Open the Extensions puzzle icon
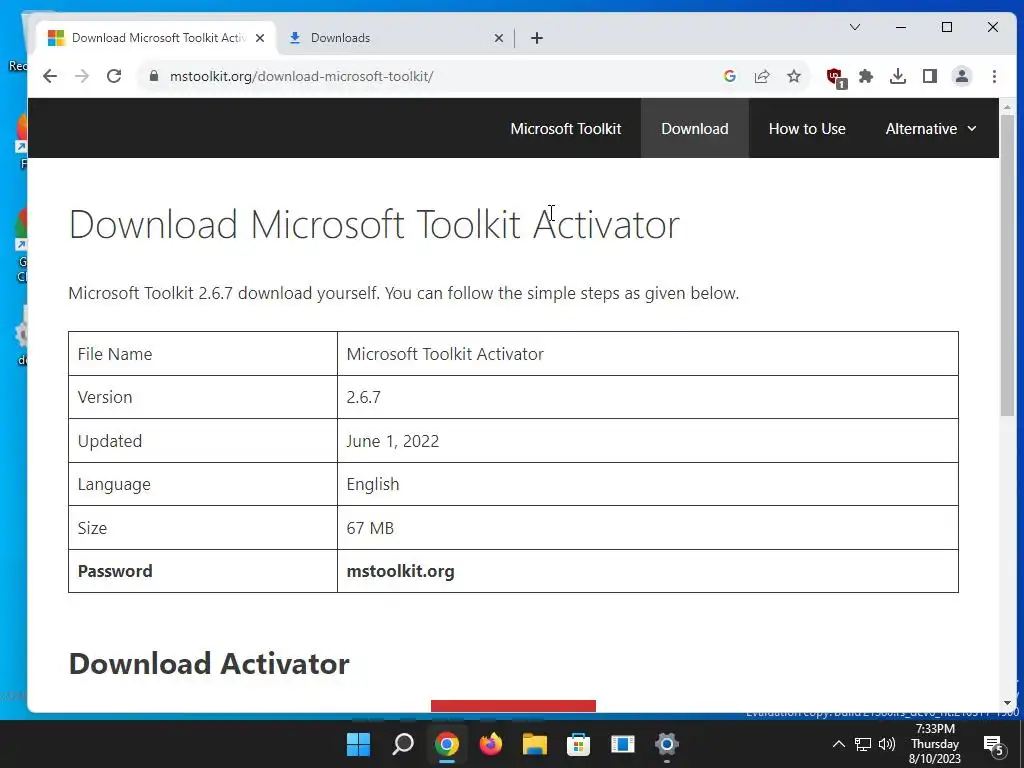 point(866,76)
